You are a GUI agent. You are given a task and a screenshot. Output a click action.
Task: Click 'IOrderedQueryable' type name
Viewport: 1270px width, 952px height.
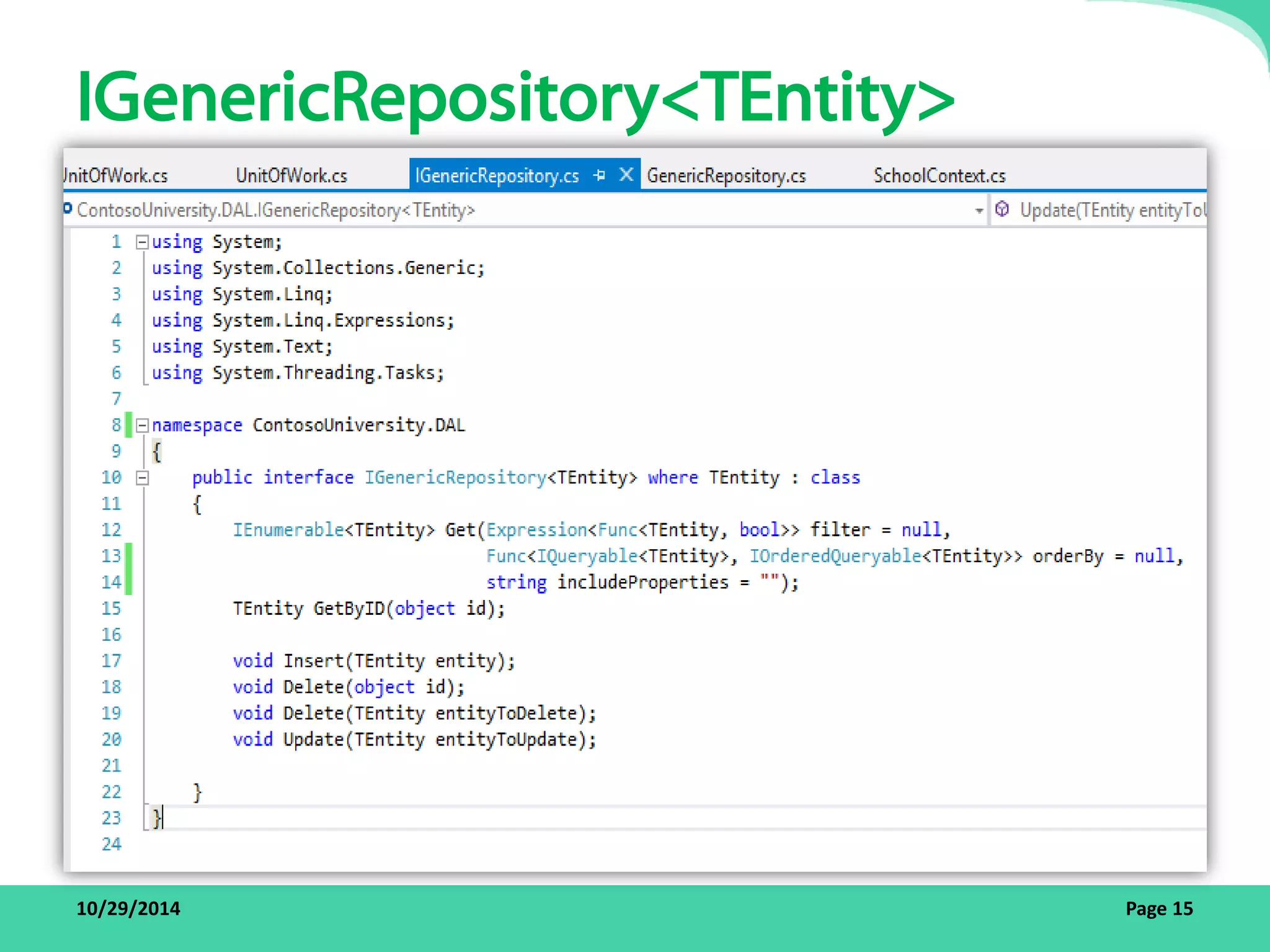(835, 556)
